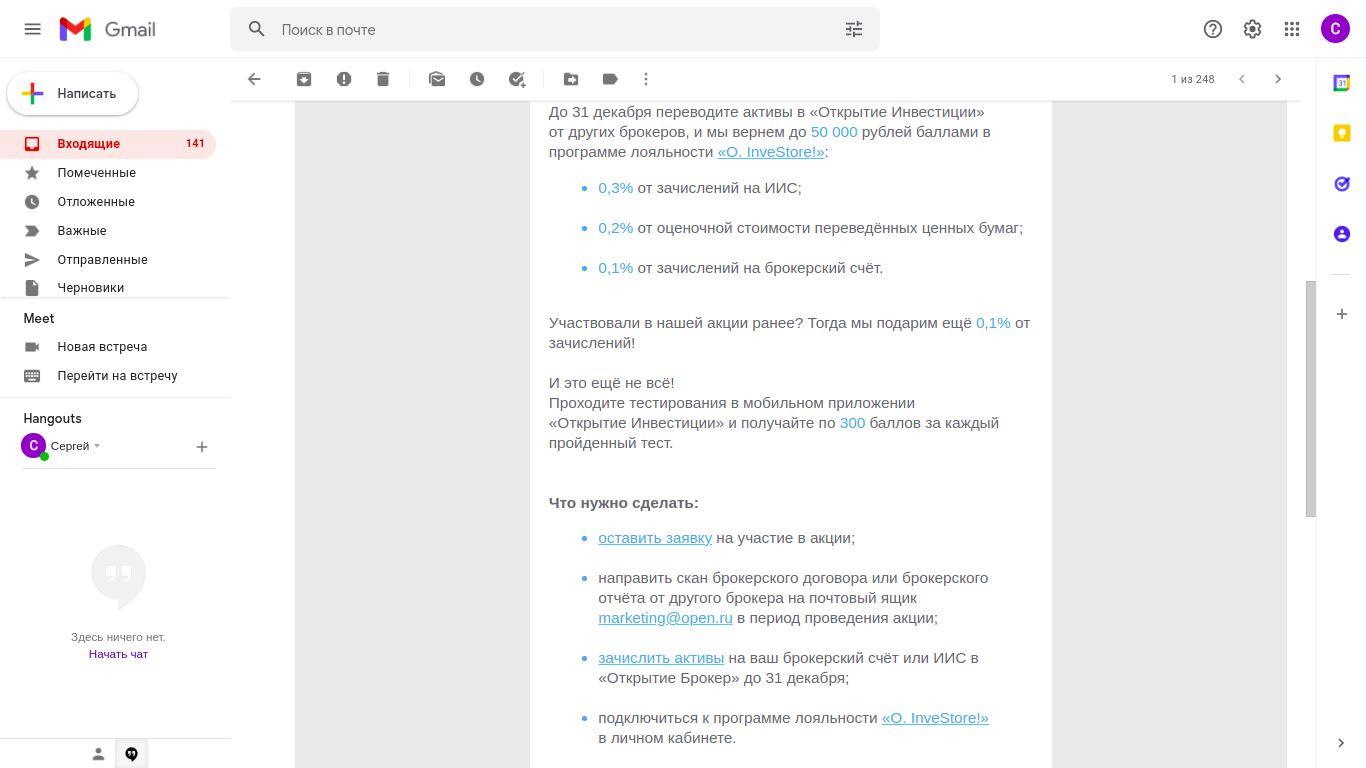Archive this email
Screen dimensions: 1366x768
click(x=304, y=79)
